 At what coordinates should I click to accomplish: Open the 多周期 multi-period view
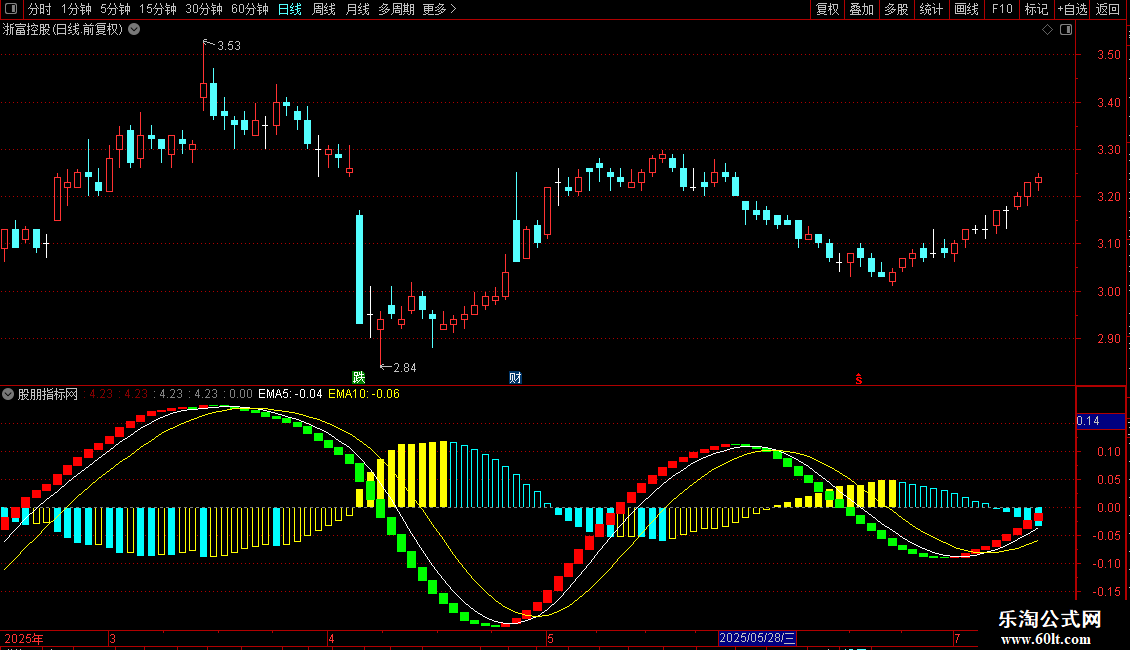(x=396, y=9)
